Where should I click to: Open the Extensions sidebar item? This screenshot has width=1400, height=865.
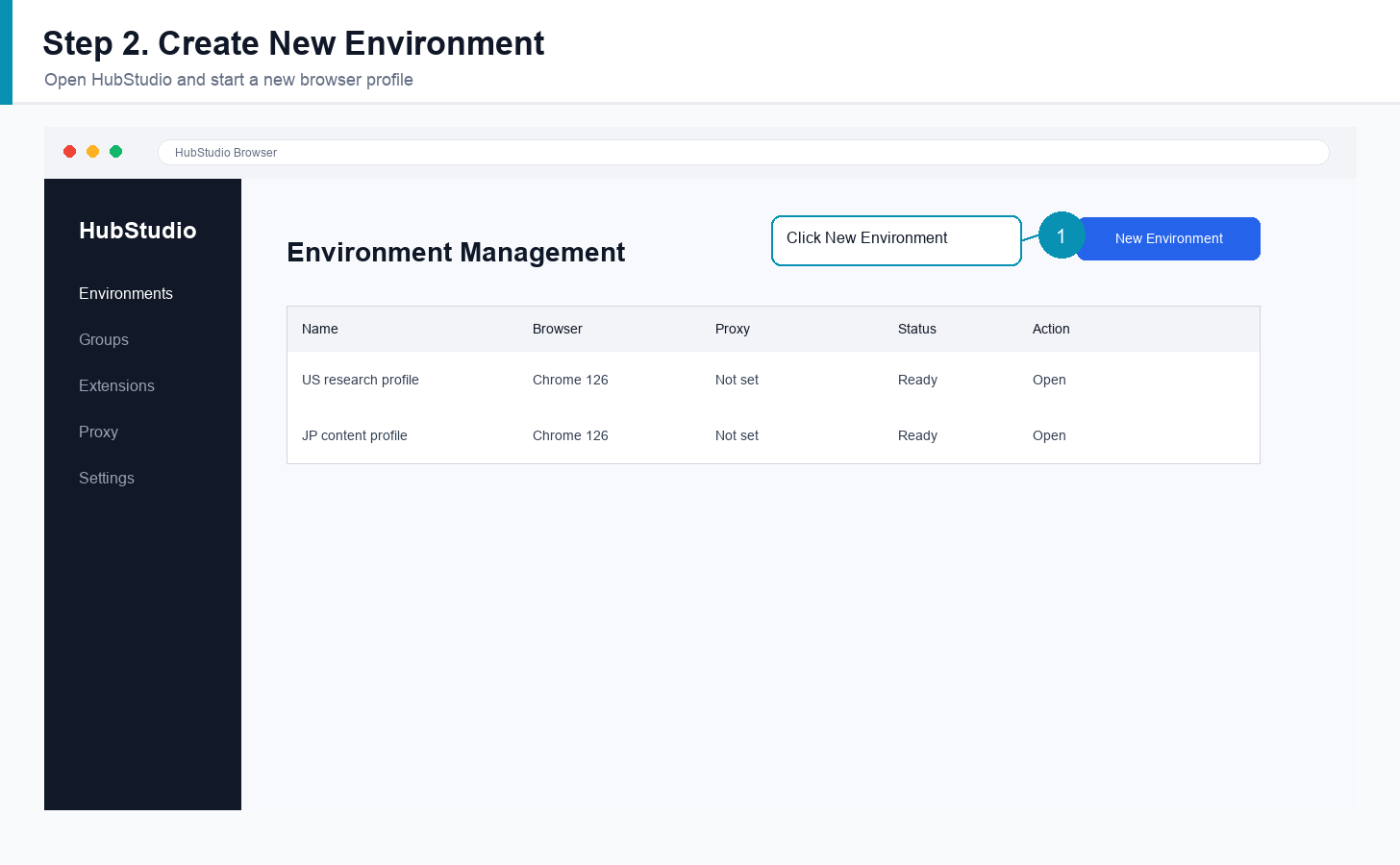(116, 386)
